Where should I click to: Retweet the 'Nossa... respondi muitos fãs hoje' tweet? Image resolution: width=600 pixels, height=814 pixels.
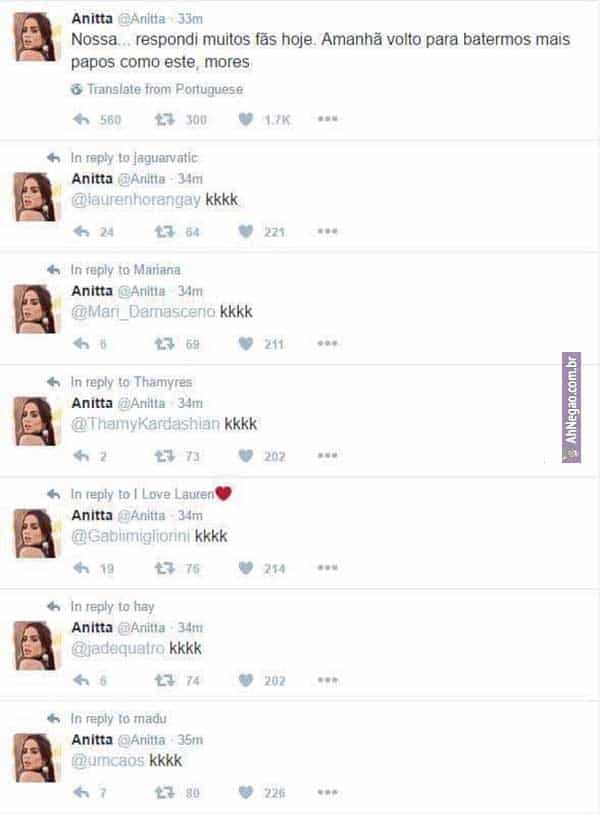click(x=165, y=119)
